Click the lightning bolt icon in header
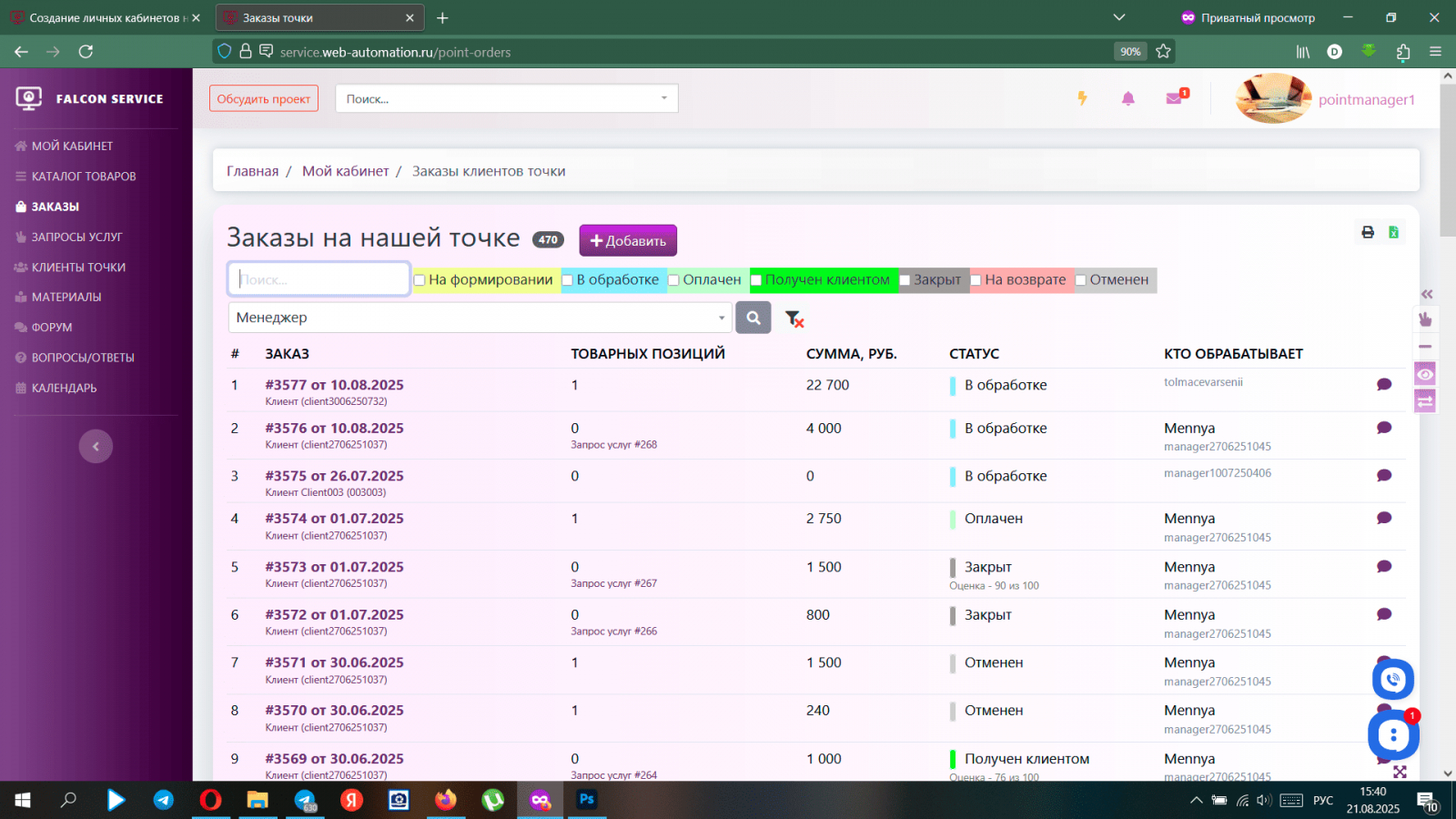 tap(1082, 98)
